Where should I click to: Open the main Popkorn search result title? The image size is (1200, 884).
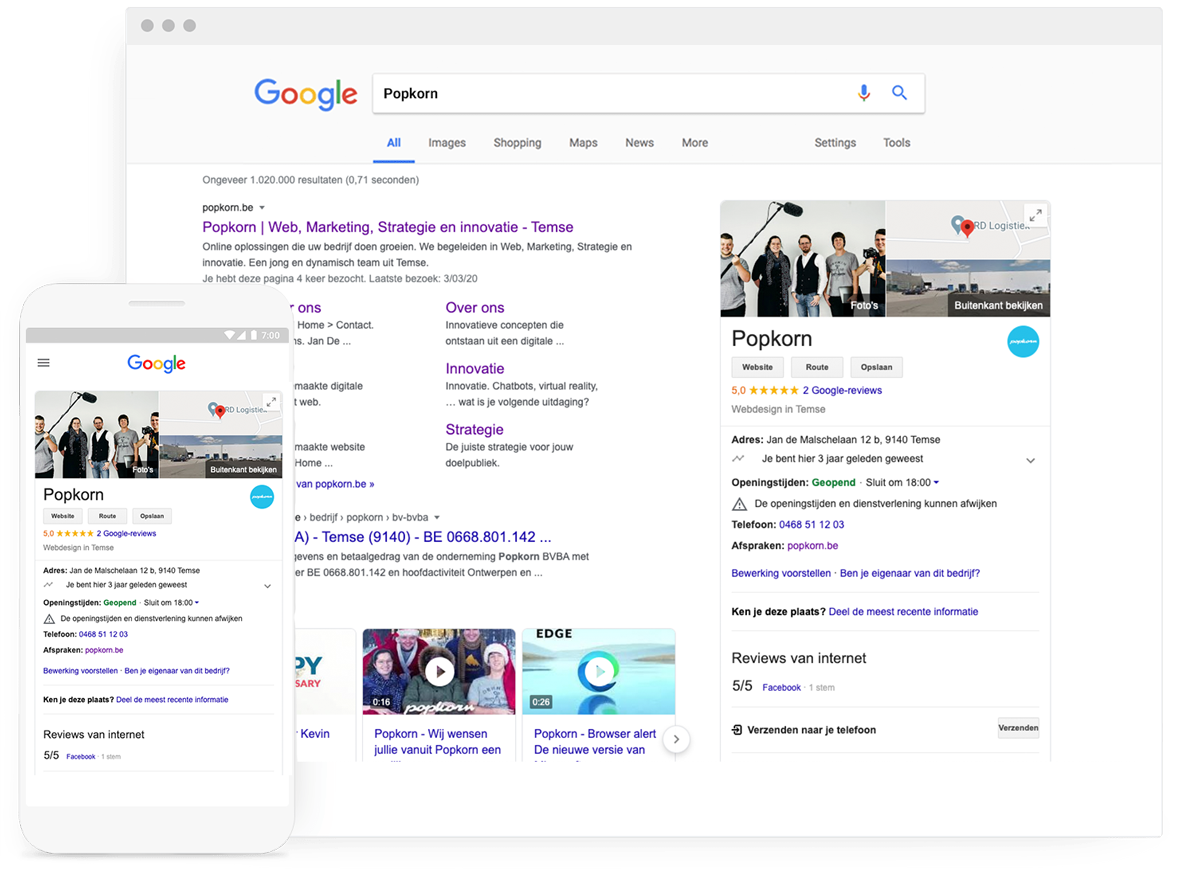[x=388, y=227]
